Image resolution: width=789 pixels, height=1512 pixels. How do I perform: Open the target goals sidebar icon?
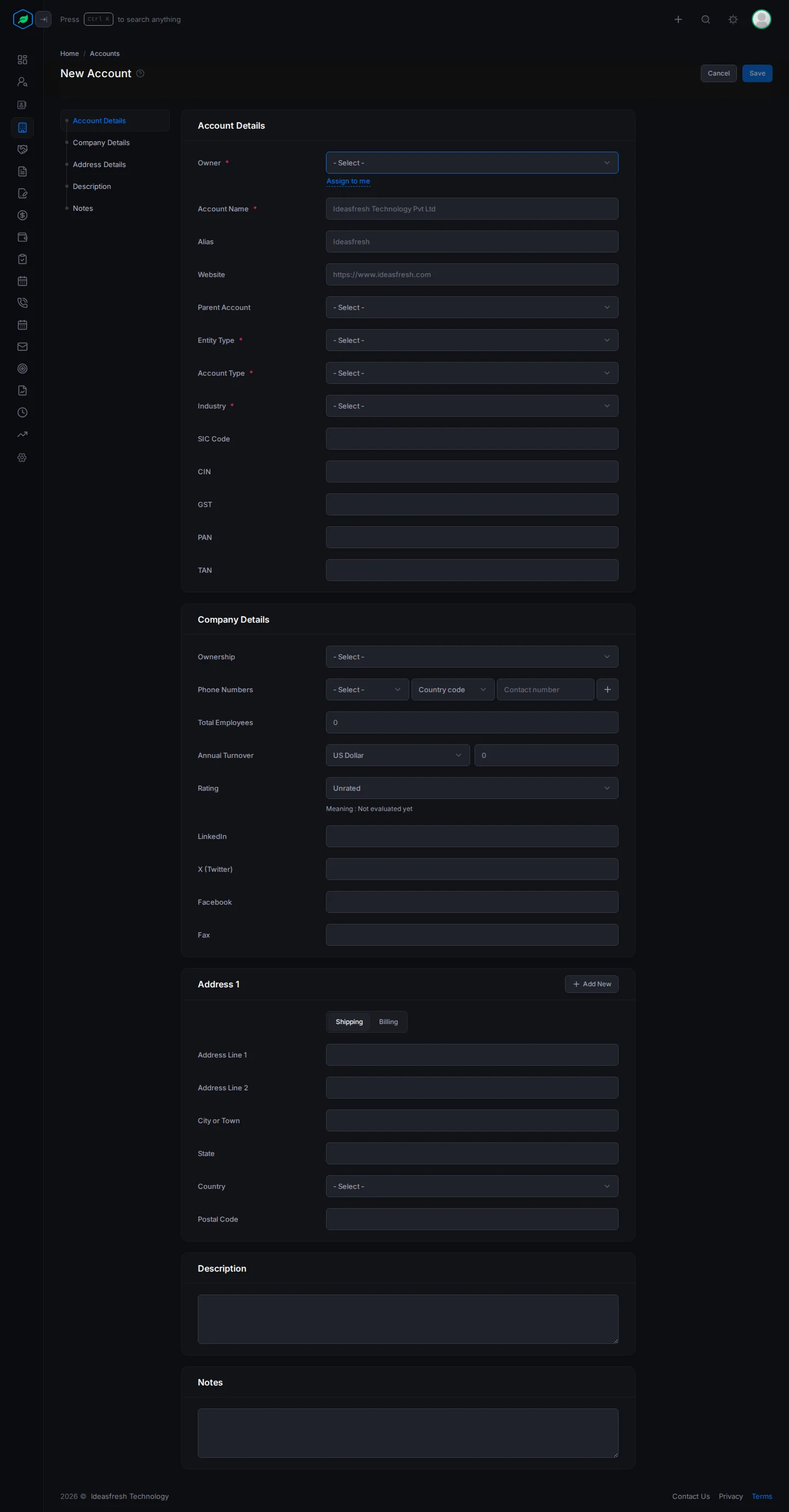[x=22, y=369]
